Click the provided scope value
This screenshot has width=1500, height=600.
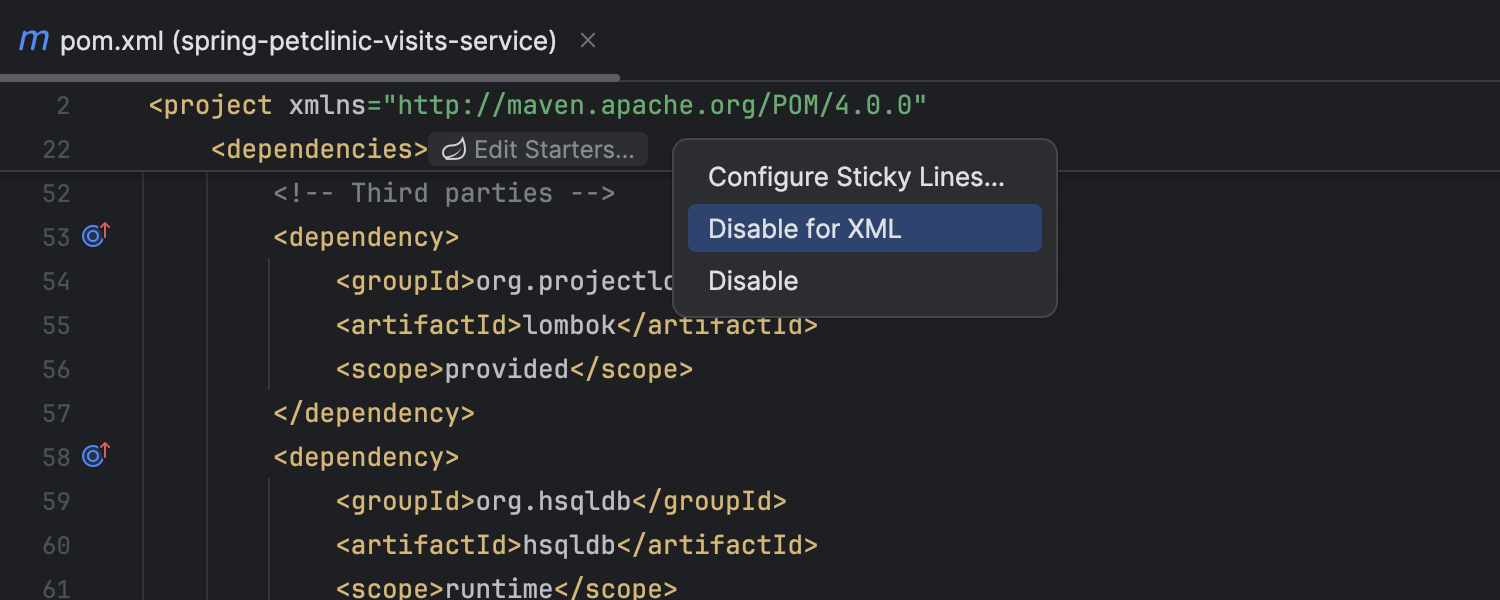click(x=506, y=369)
